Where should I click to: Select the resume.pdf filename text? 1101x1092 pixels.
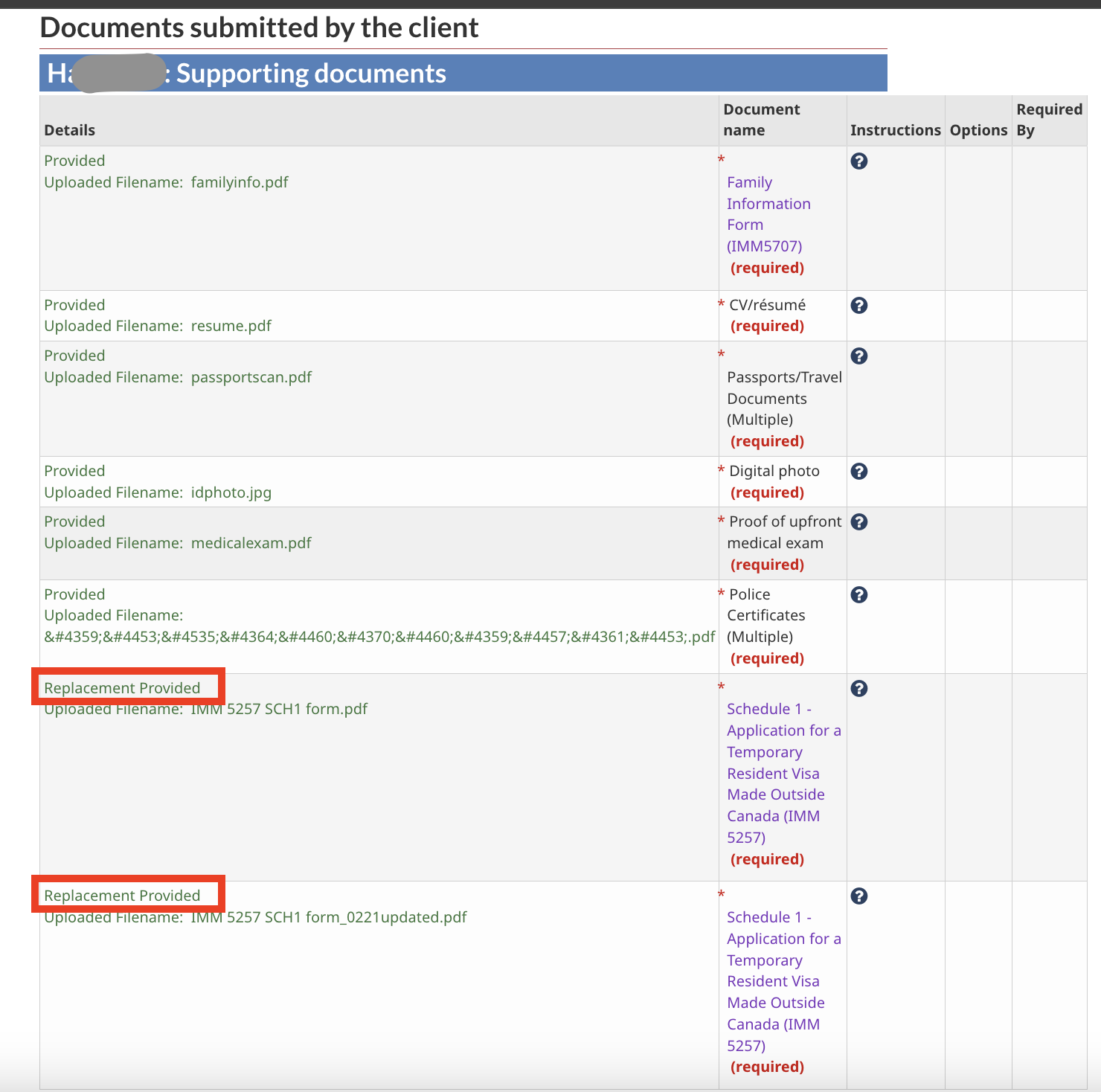231,326
